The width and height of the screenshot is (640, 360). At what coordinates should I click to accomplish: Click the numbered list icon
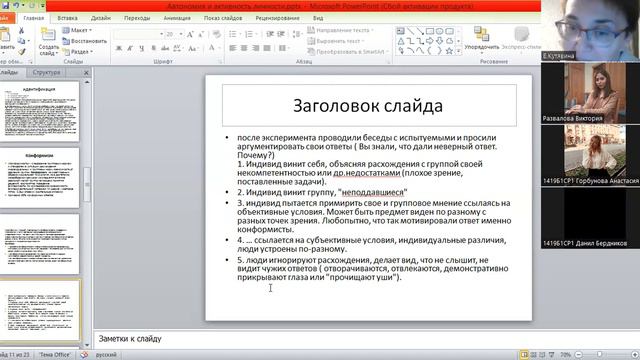click(250, 34)
